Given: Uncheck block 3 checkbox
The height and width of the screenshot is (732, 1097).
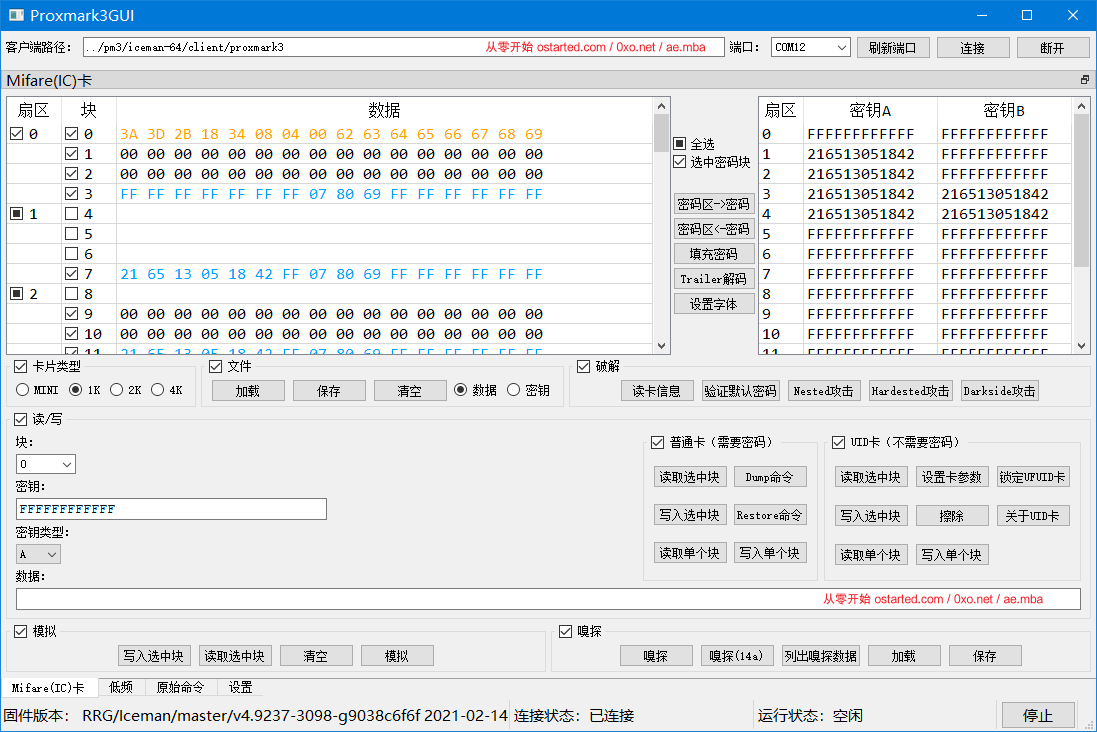Looking at the screenshot, I should 71,194.
